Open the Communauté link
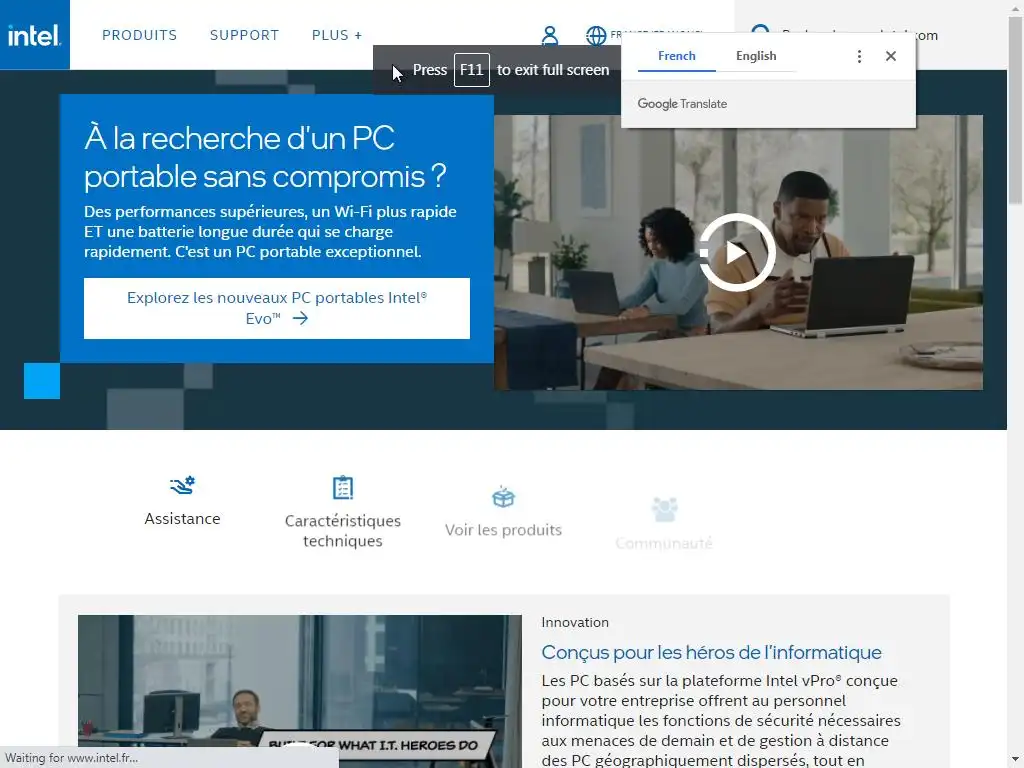The width and height of the screenshot is (1024, 768). point(664,543)
